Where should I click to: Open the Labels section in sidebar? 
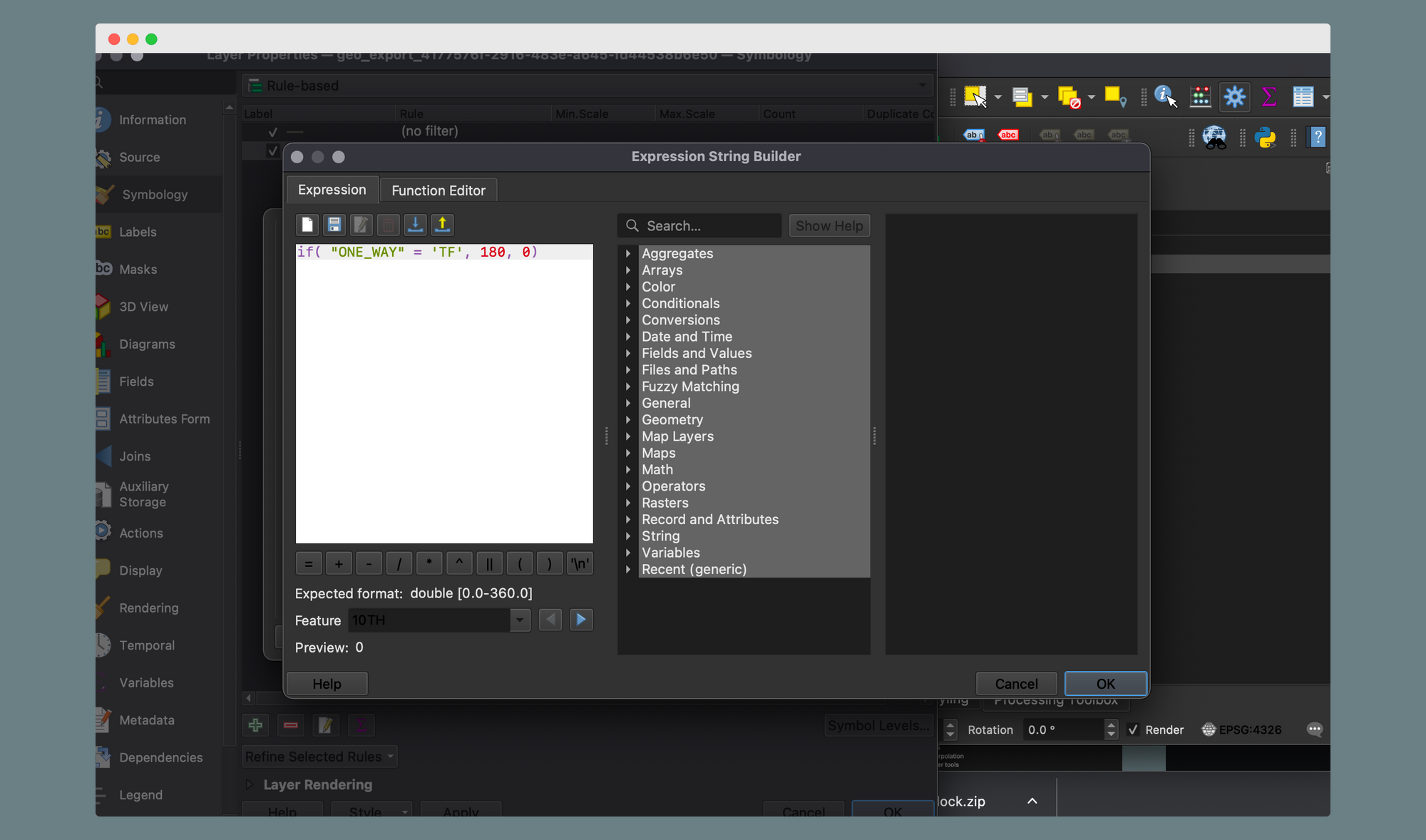click(x=138, y=232)
